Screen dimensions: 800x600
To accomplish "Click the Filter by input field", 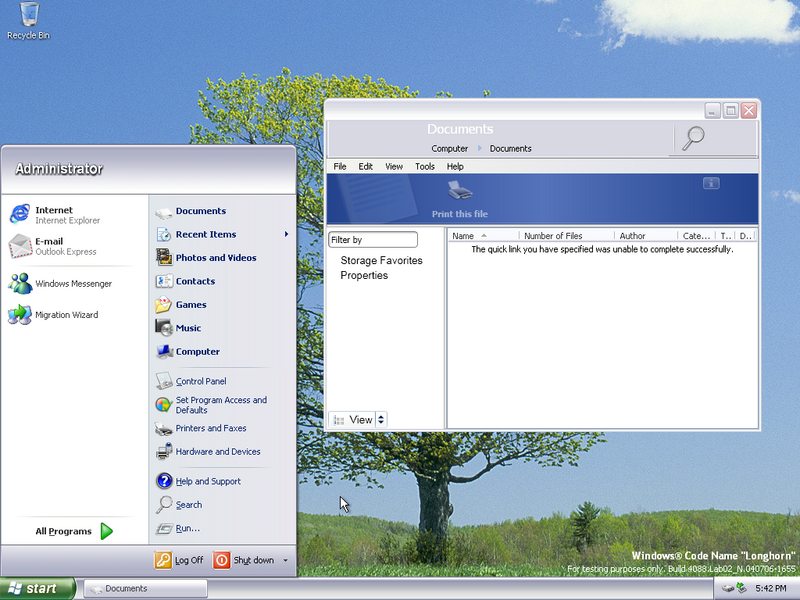I will pyautogui.click(x=373, y=240).
